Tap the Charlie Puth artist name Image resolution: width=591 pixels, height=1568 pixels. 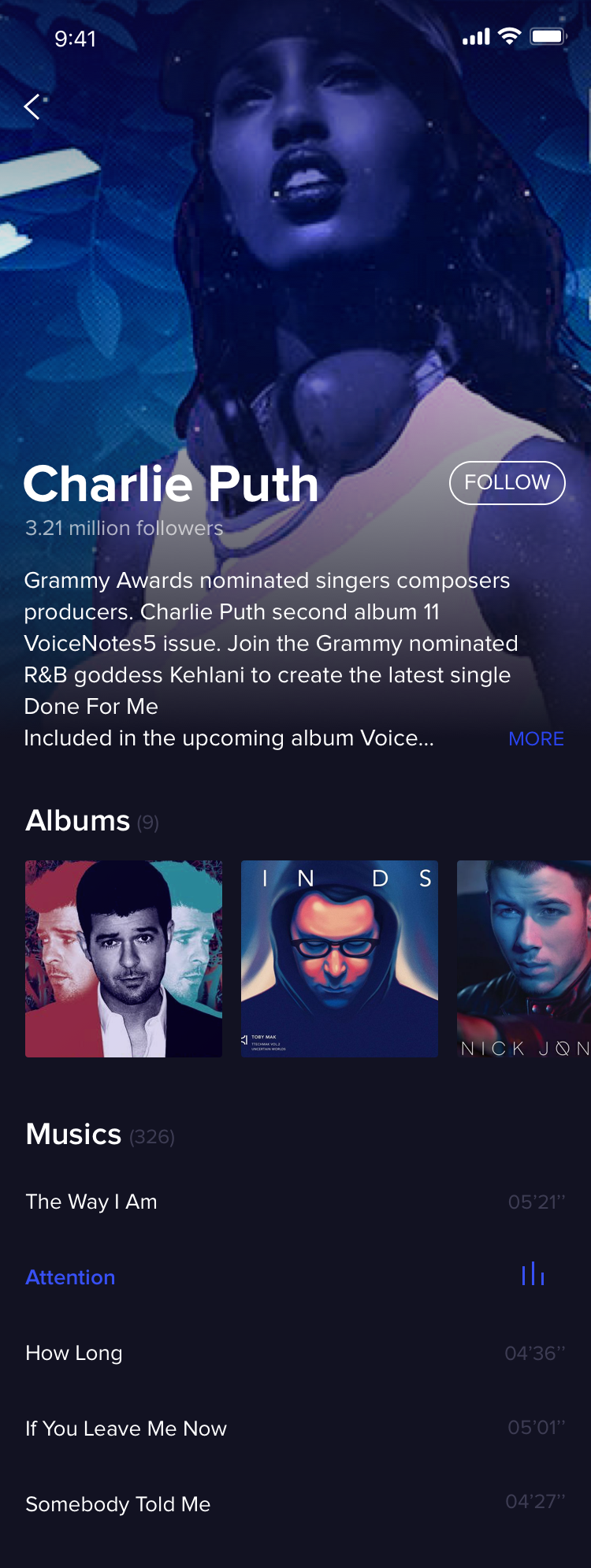pos(171,484)
